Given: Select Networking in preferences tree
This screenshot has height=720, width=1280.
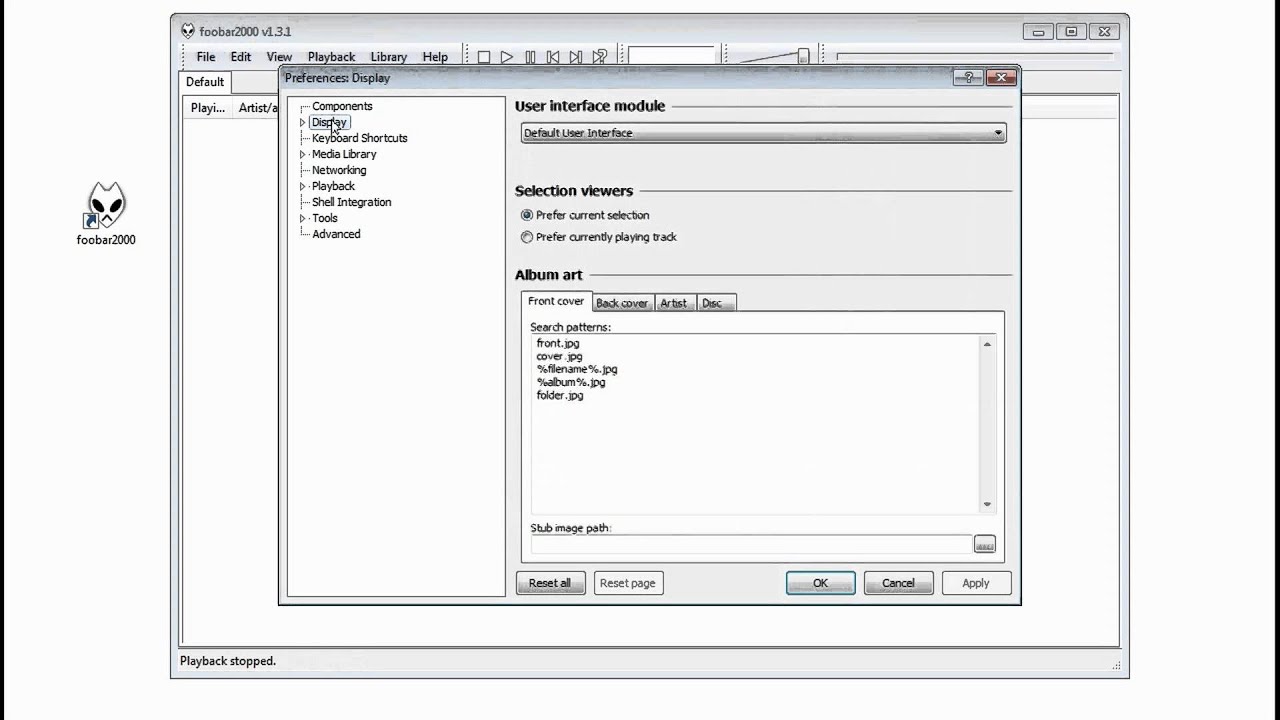Looking at the screenshot, I should pos(339,170).
